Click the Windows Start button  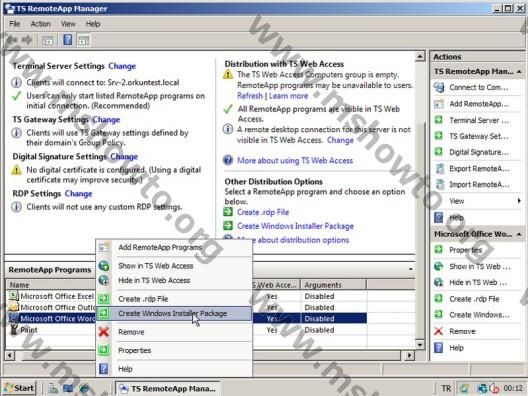[x=20, y=388]
